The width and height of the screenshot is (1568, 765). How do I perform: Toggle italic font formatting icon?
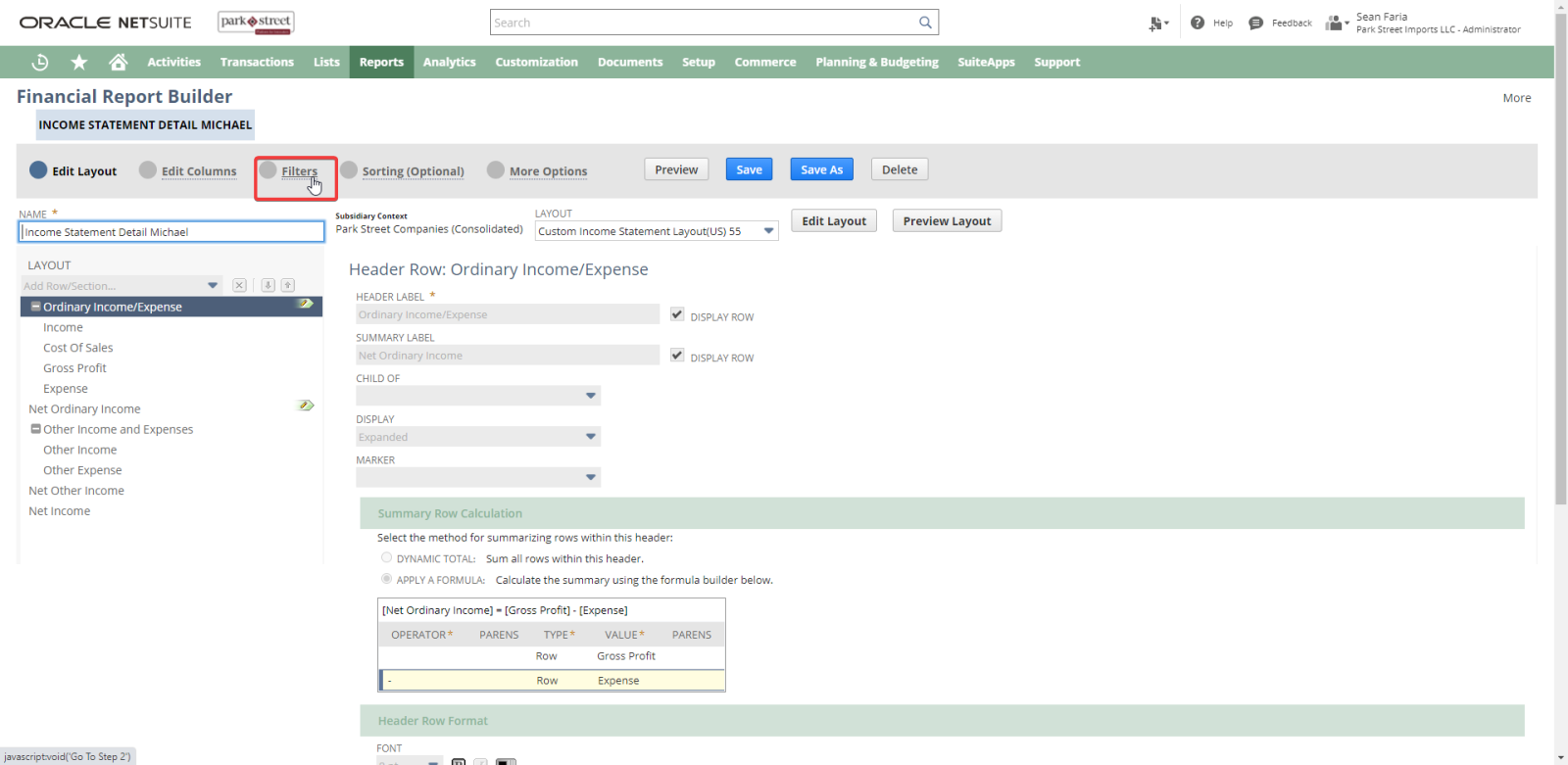[480, 761]
